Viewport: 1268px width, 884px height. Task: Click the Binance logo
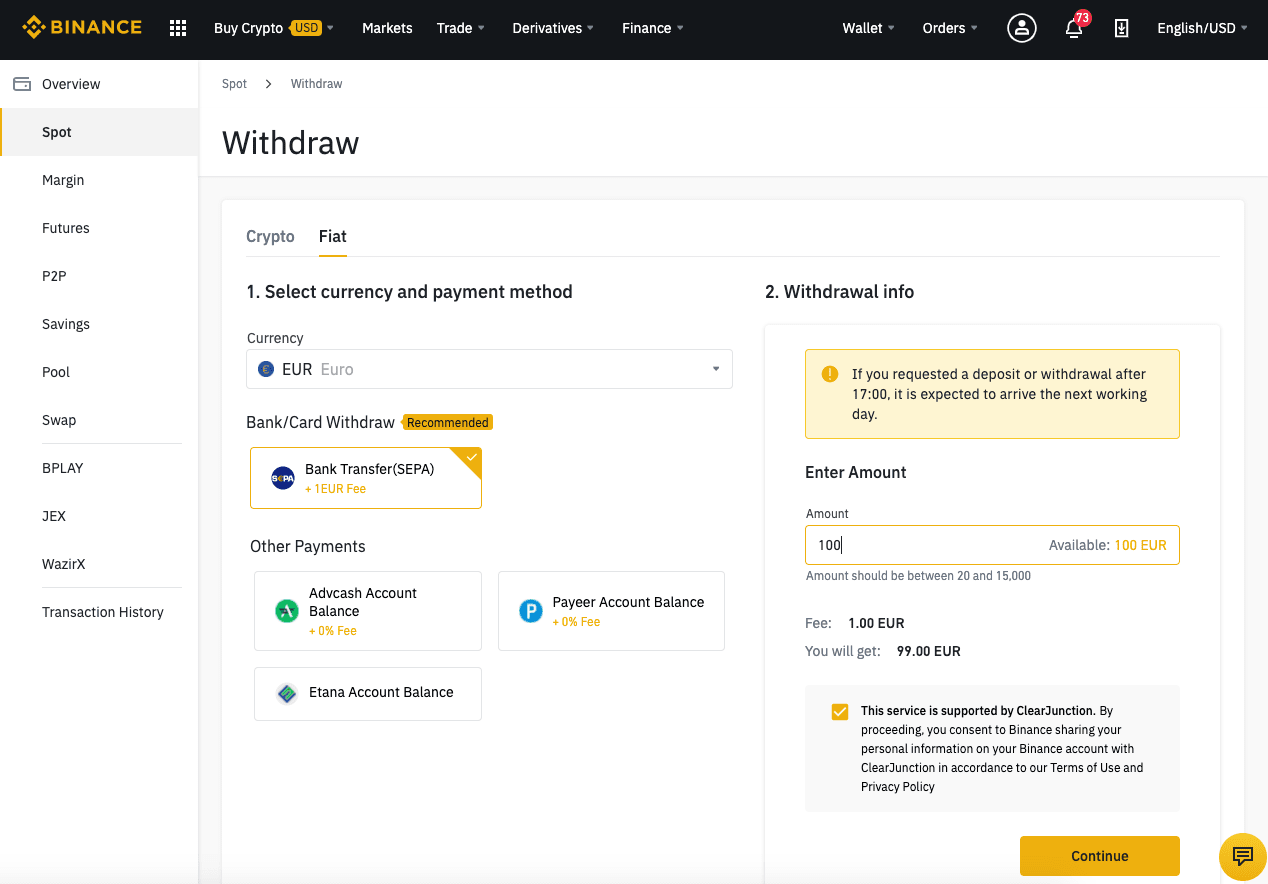[x=82, y=28]
